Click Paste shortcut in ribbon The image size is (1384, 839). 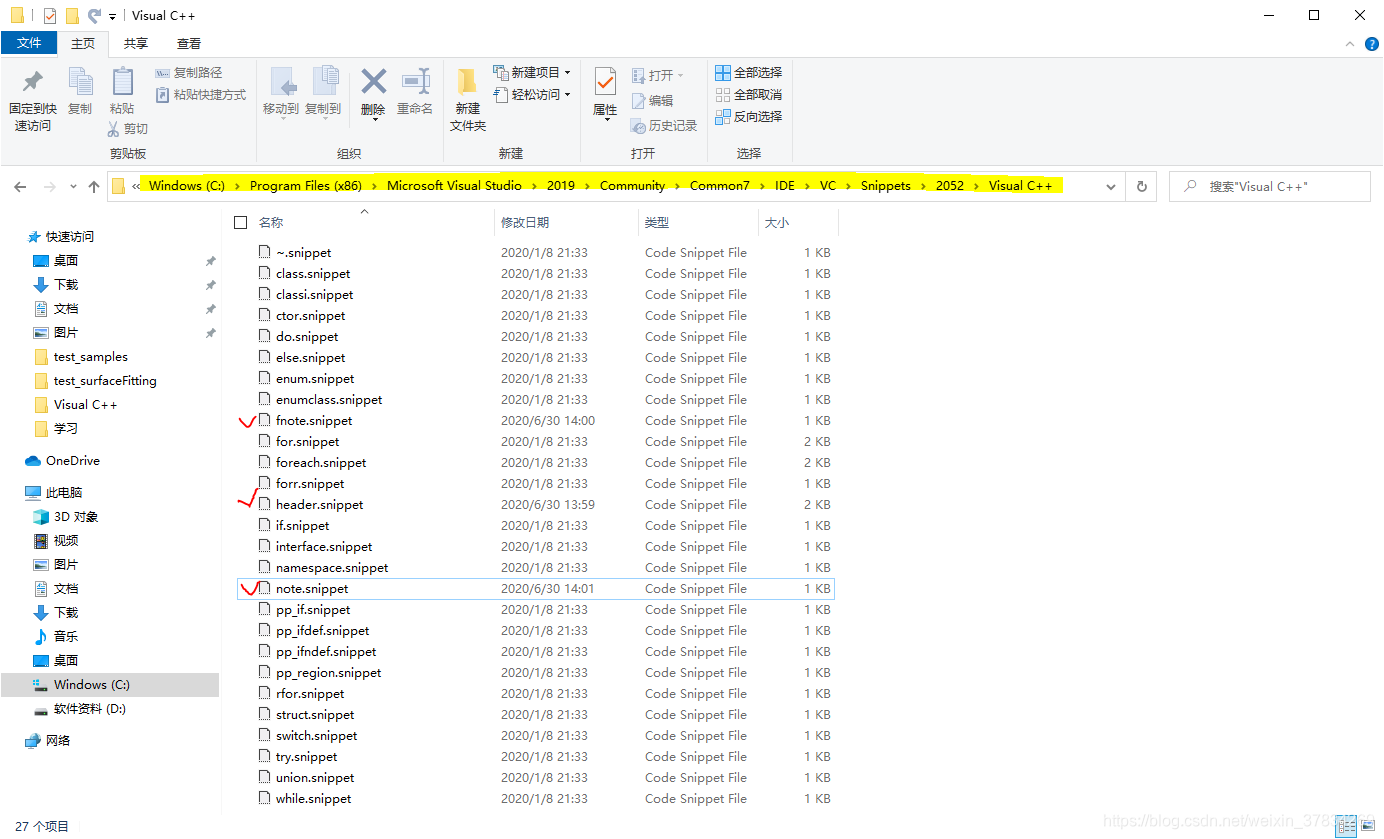click(201, 95)
